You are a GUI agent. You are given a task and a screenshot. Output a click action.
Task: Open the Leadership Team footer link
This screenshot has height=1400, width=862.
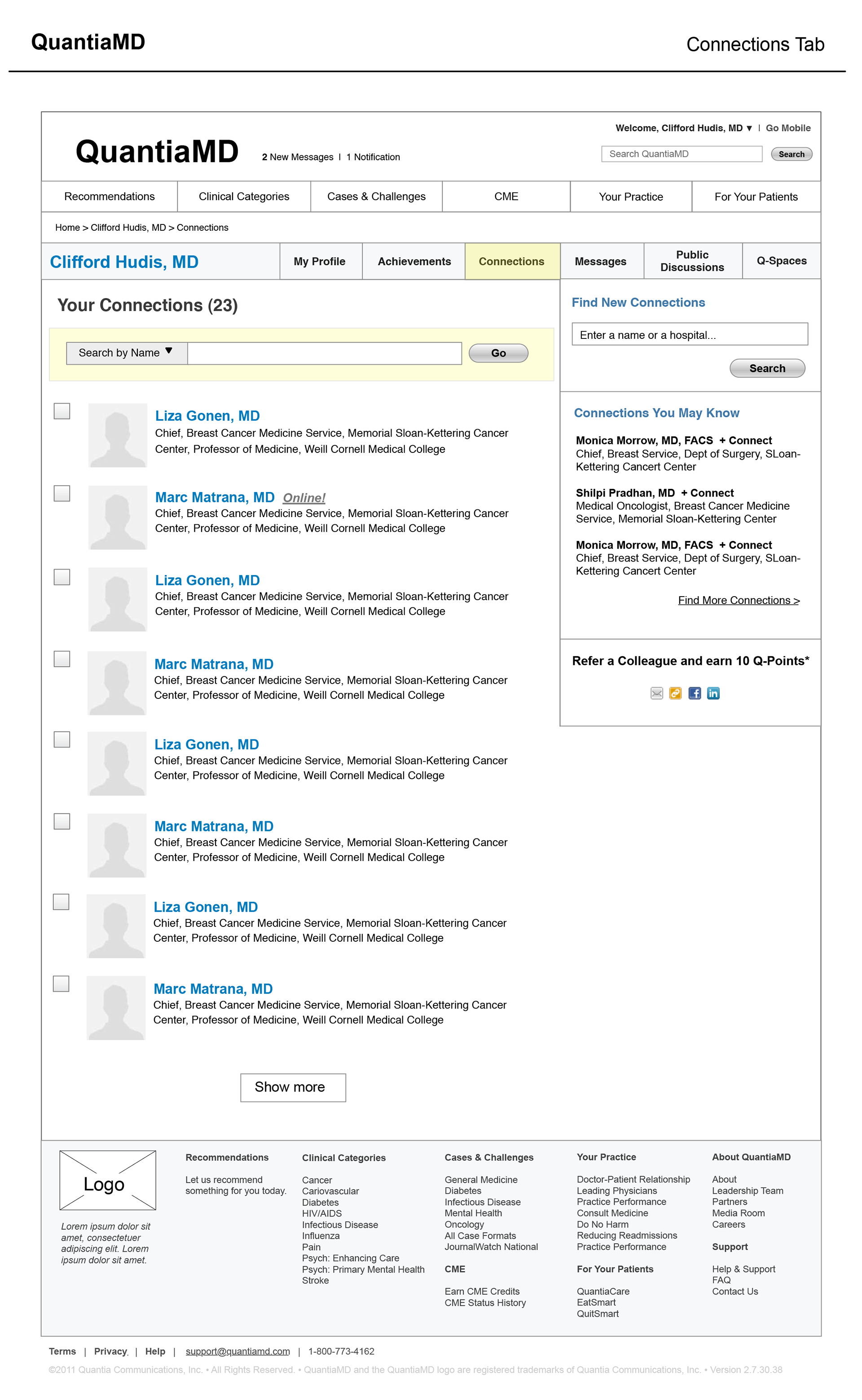pos(748,1190)
